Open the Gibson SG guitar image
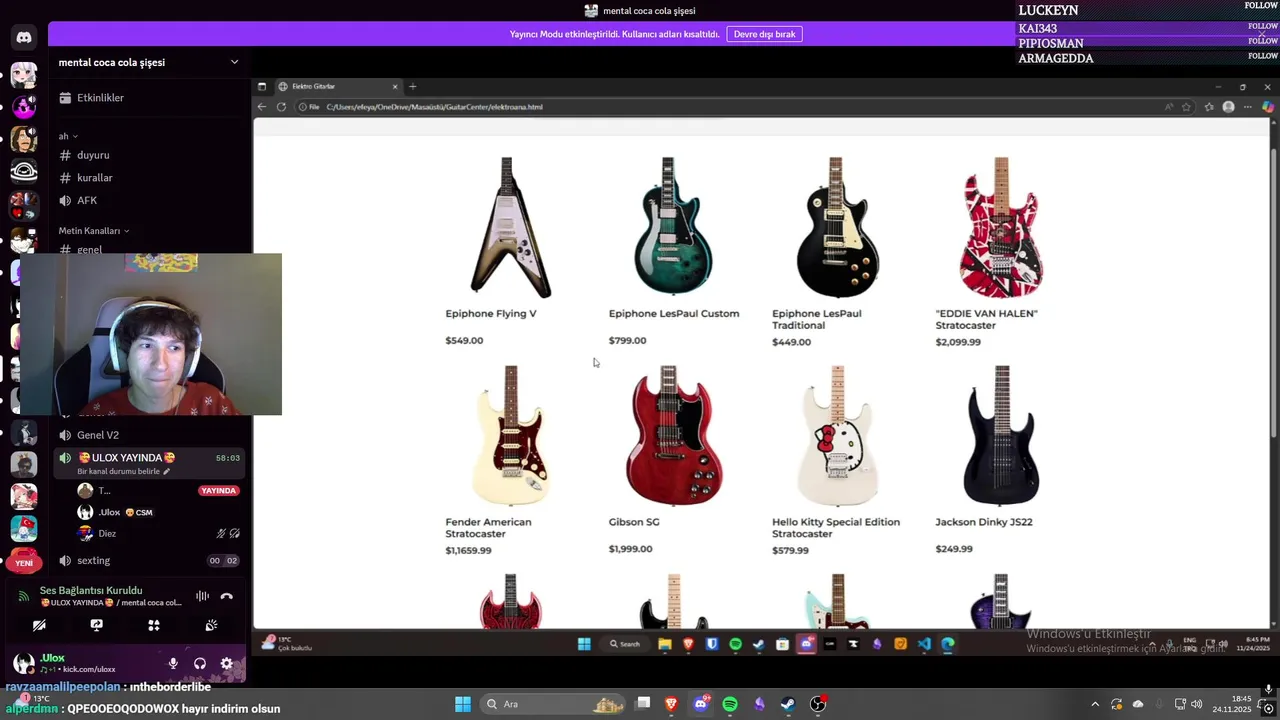 [x=673, y=436]
